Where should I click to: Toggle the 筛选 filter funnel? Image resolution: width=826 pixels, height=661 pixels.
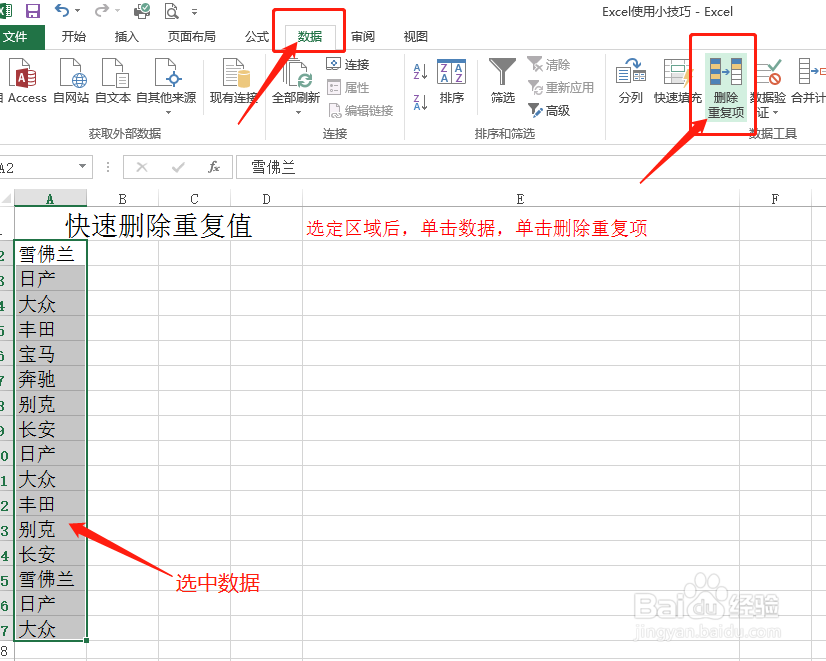pyautogui.click(x=503, y=82)
